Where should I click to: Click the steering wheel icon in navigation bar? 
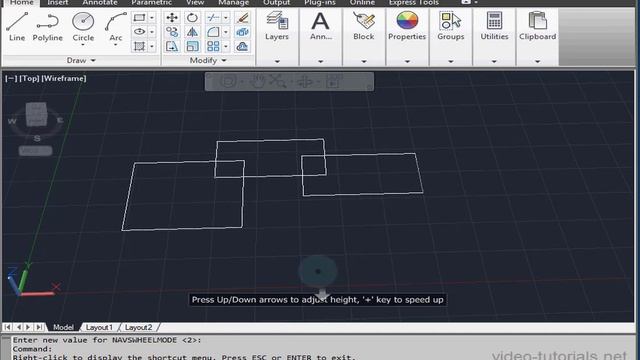pos(228,82)
